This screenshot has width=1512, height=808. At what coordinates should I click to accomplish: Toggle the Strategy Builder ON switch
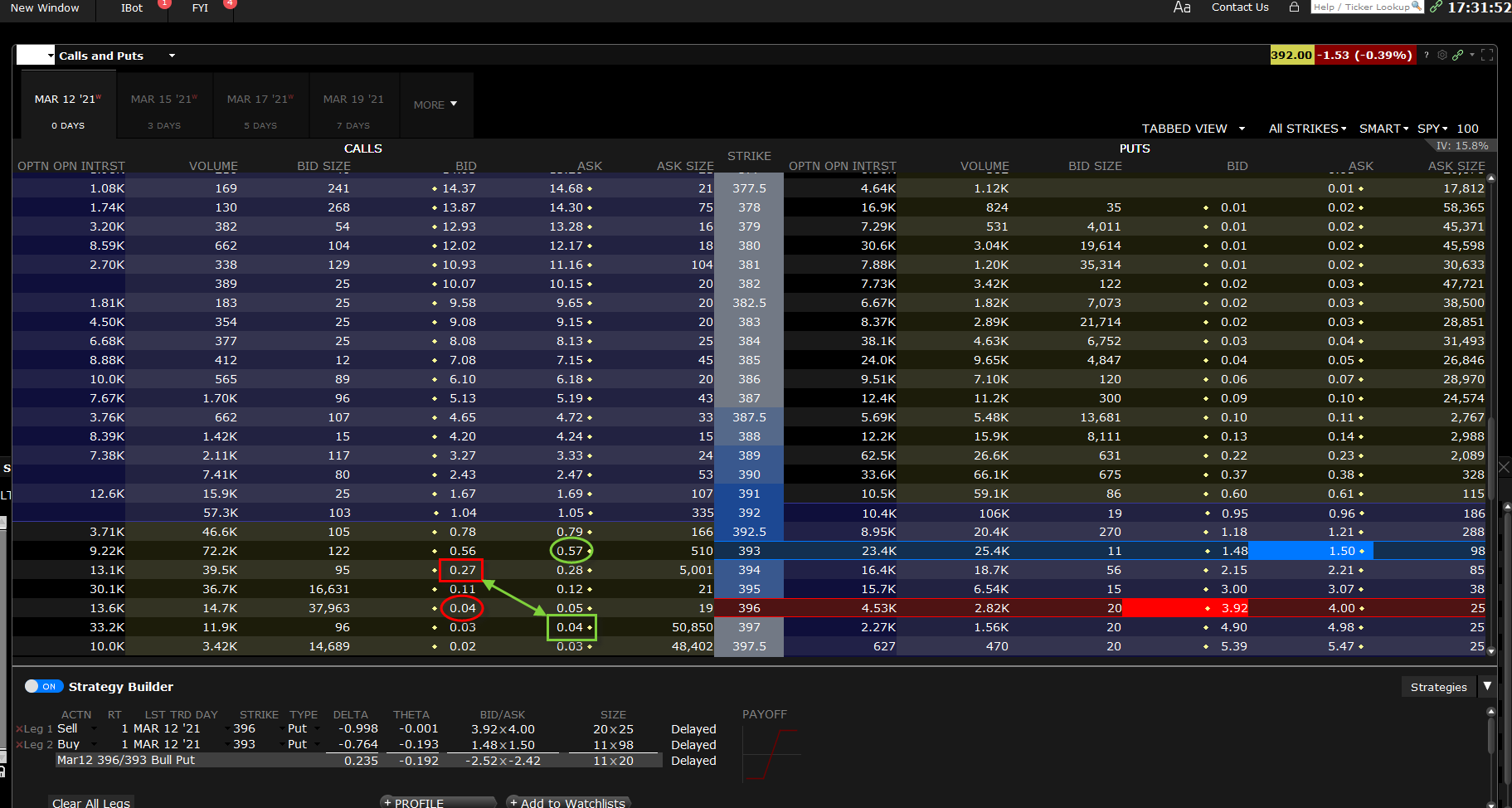tap(44, 686)
